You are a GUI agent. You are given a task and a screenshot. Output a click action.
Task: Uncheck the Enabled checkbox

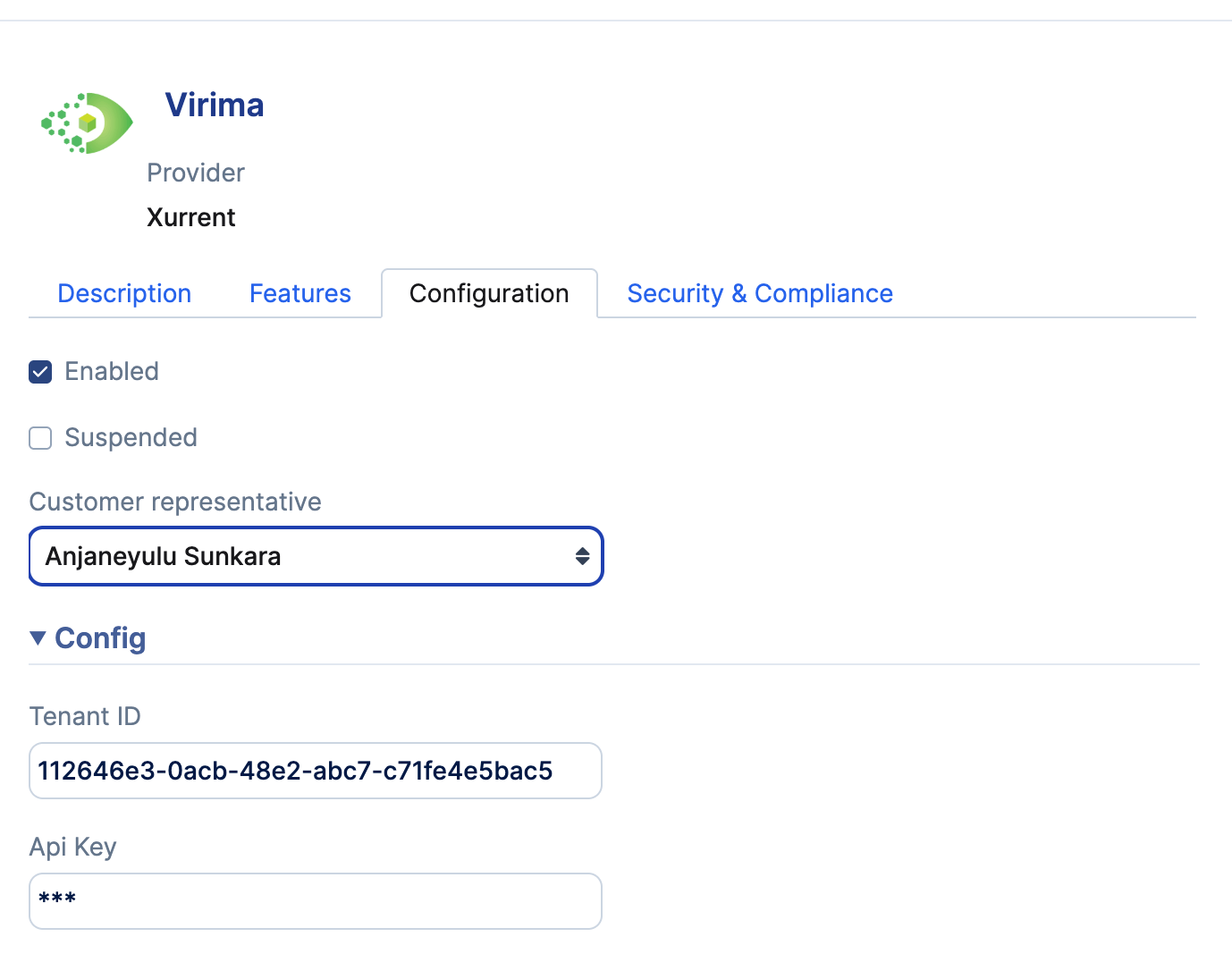coord(40,371)
